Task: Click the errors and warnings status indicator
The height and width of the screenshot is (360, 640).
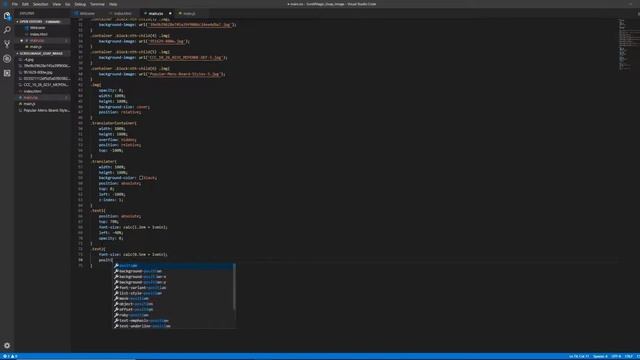Action: pyautogui.click(x=11, y=356)
